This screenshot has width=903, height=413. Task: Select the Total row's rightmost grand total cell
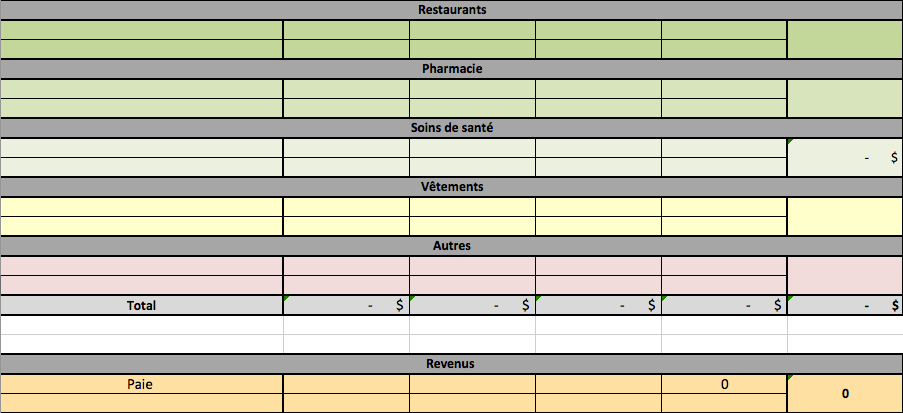pos(844,305)
